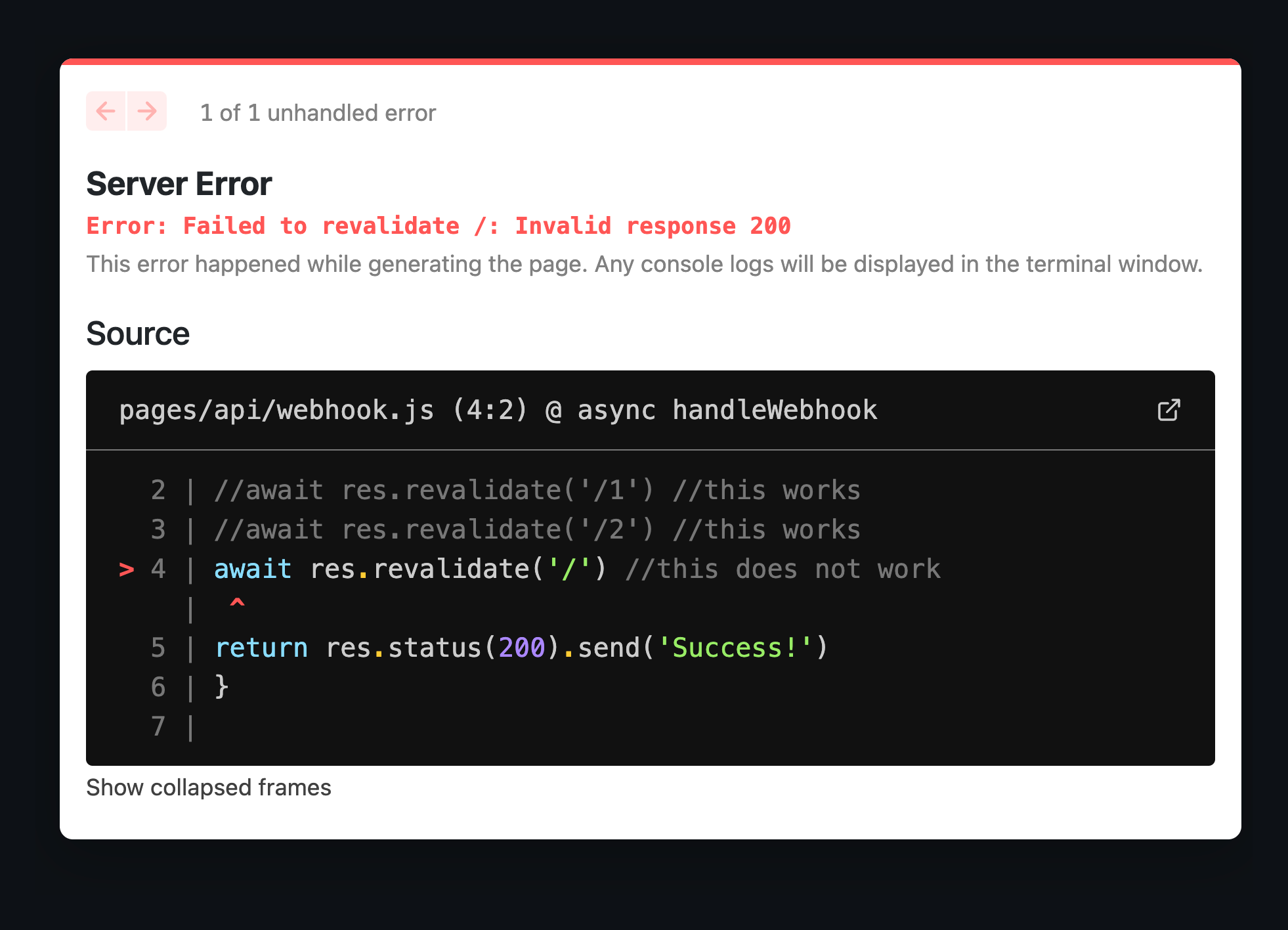Click the red caret under the await line
This screenshot has width=1288, height=930.
(237, 602)
